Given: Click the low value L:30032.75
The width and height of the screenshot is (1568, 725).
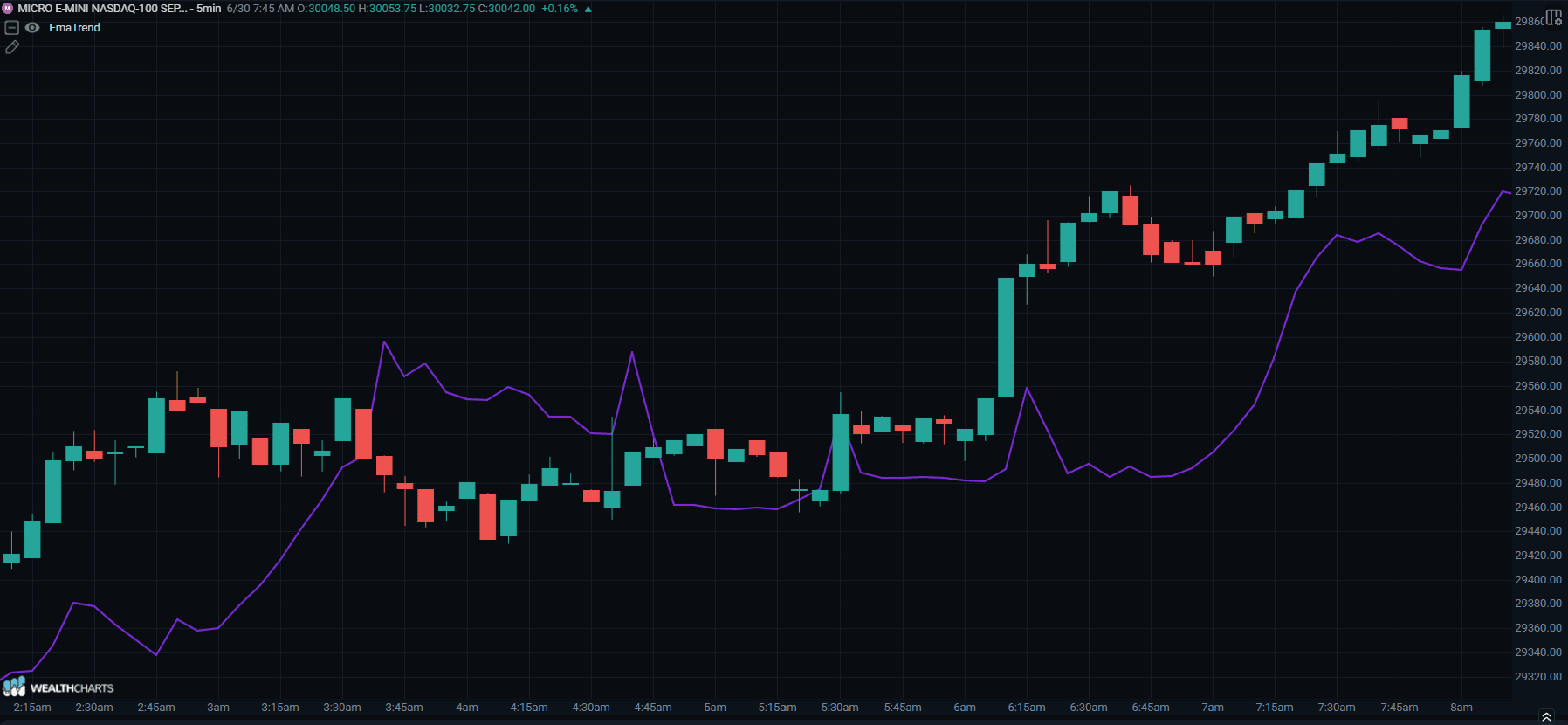Looking at the screenshot, I should point(447,9).
